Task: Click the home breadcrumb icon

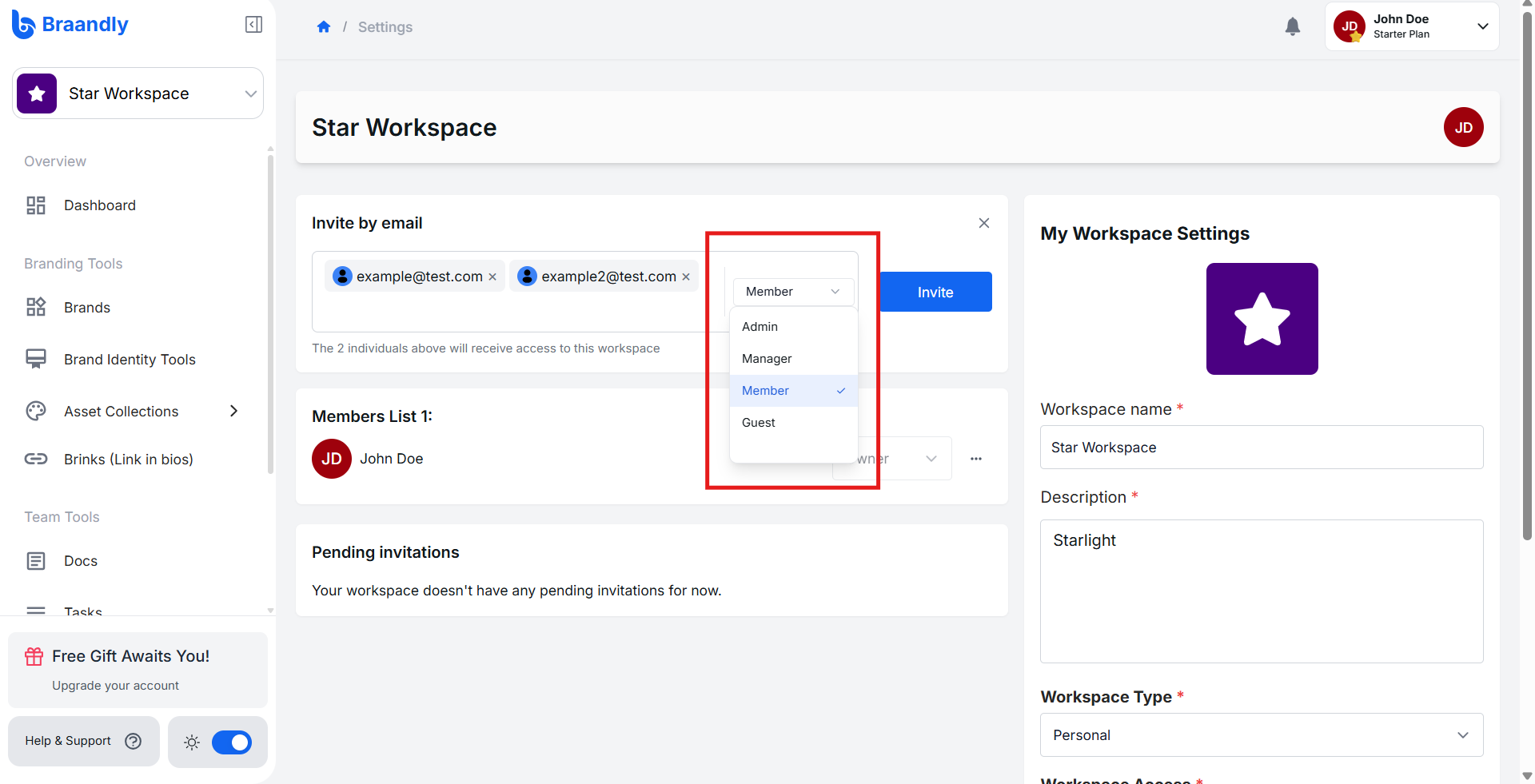Action: point(324,27)
